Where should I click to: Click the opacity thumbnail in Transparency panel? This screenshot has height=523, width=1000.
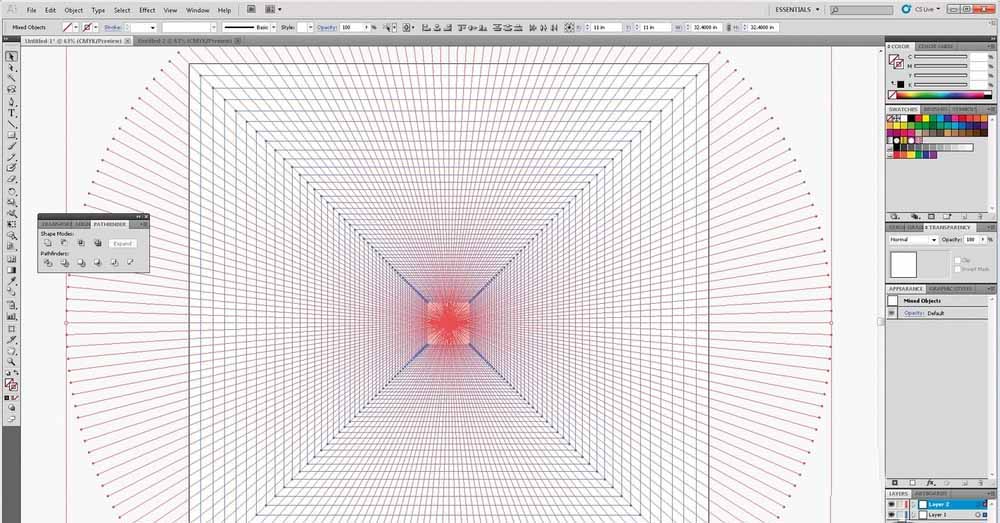[x=903, y=264]
